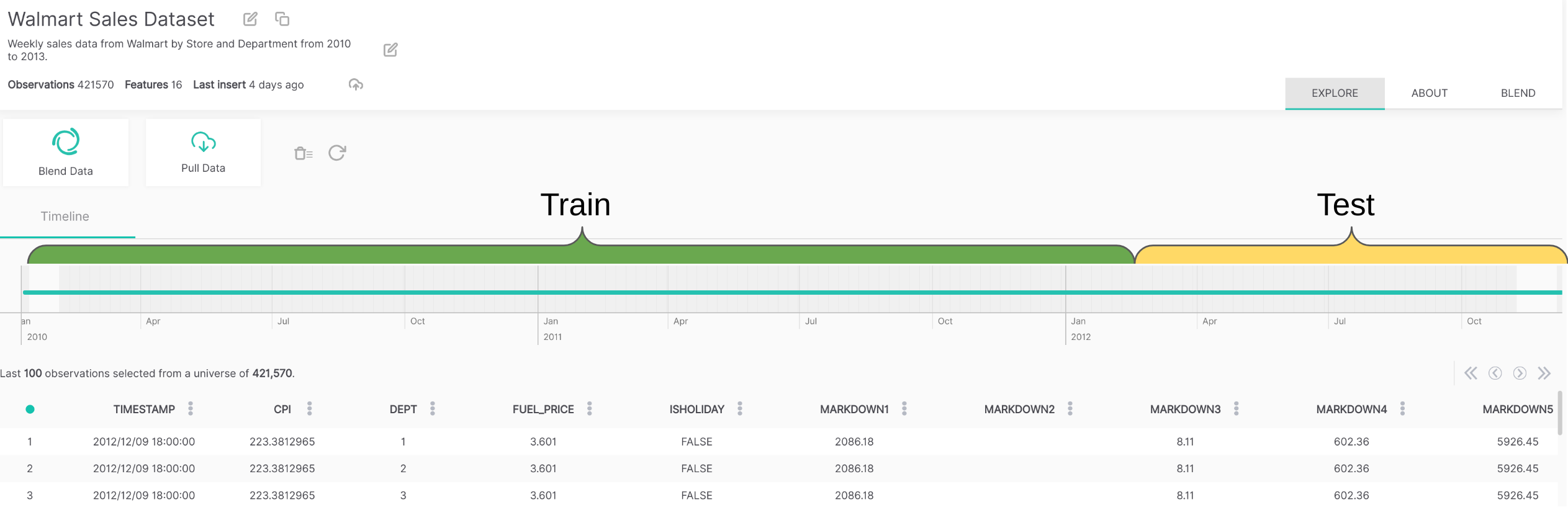
Task: Open FUEL_PRICE column options menu
Action: (x=590, y=408)
